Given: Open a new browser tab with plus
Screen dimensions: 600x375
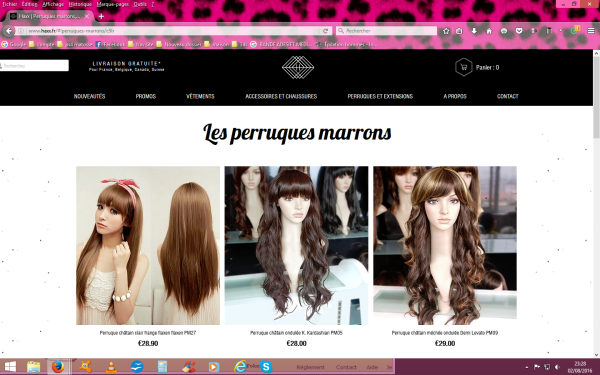Looking at the screenshot, I should point(101,16).
